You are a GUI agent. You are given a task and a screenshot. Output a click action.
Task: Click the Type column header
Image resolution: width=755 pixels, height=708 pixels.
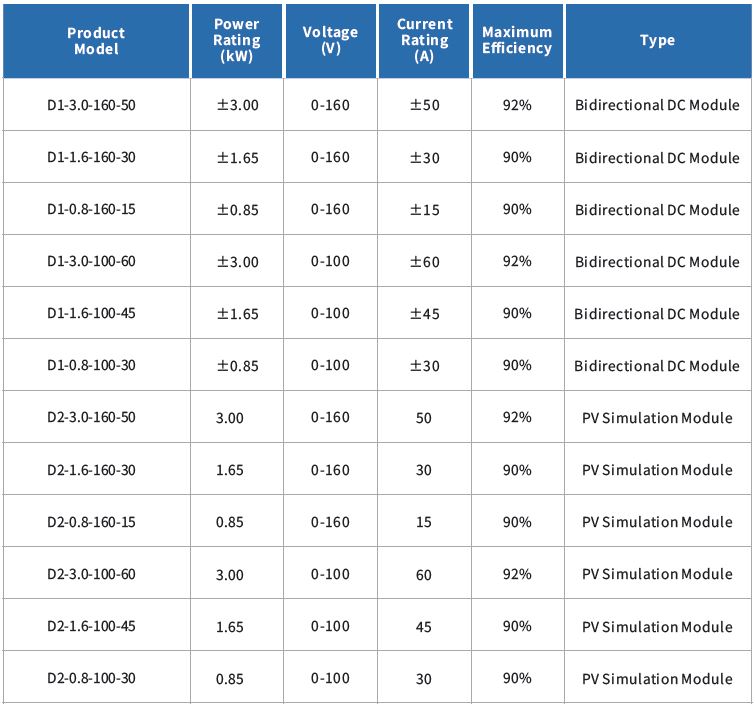coord(657,41)
